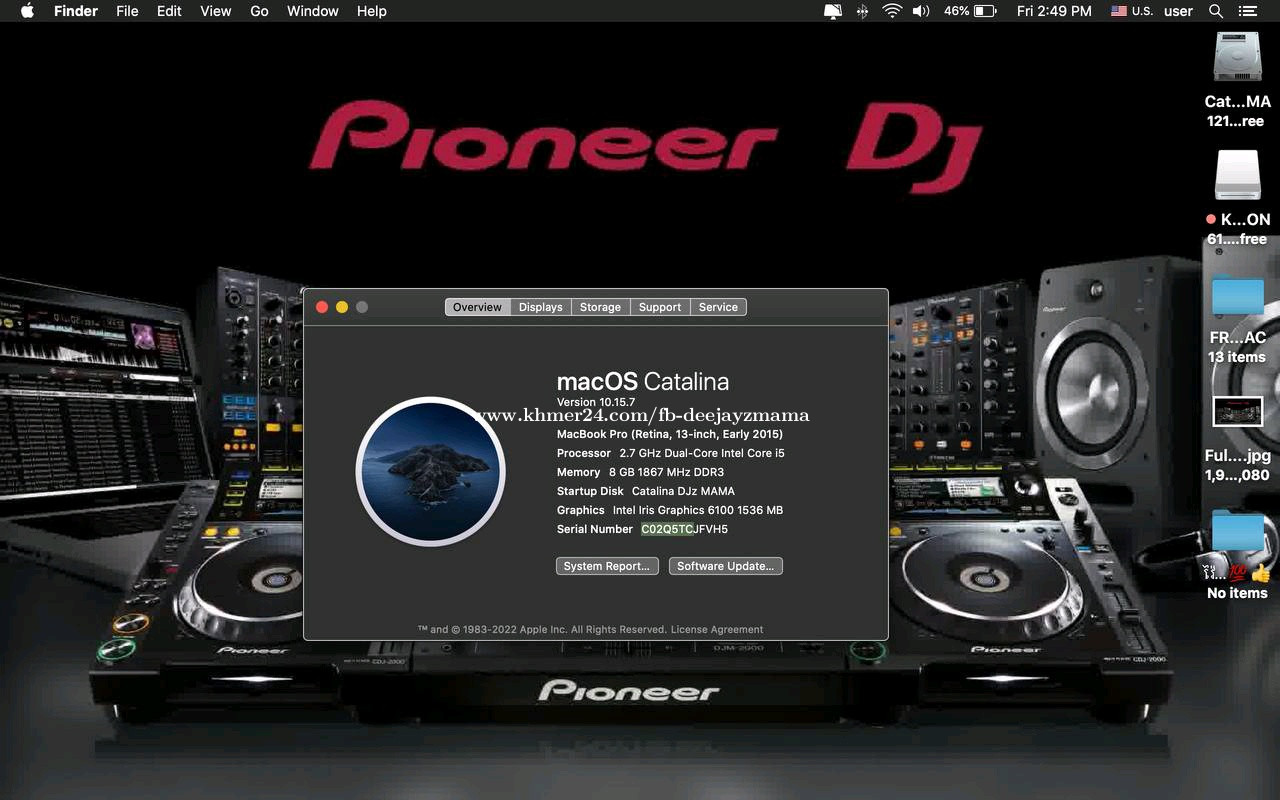Open the Apple menu
Screen dimensions: 1280x800
(x=27, y=11)
